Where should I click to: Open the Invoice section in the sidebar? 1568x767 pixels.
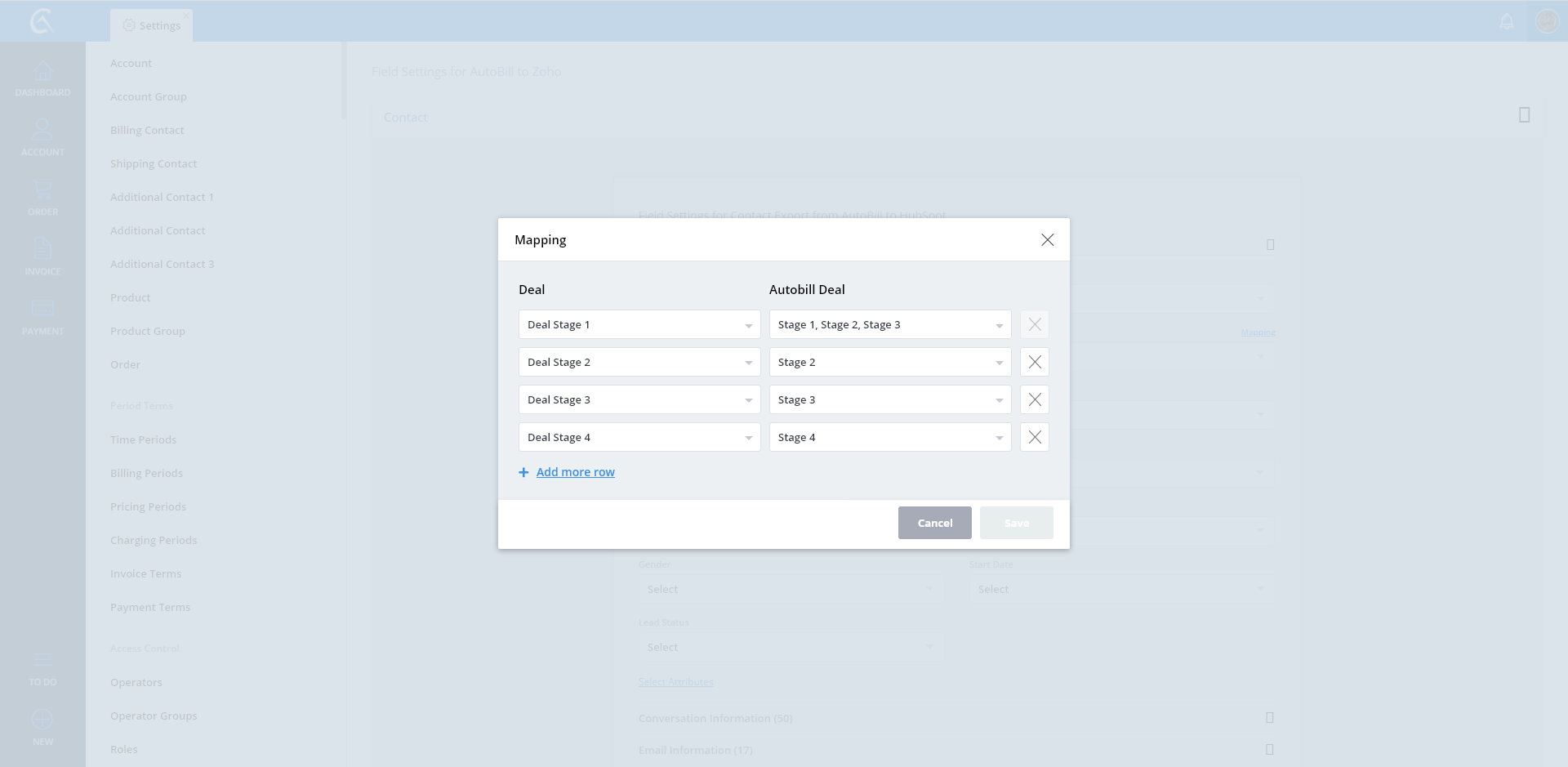(42, 256)
